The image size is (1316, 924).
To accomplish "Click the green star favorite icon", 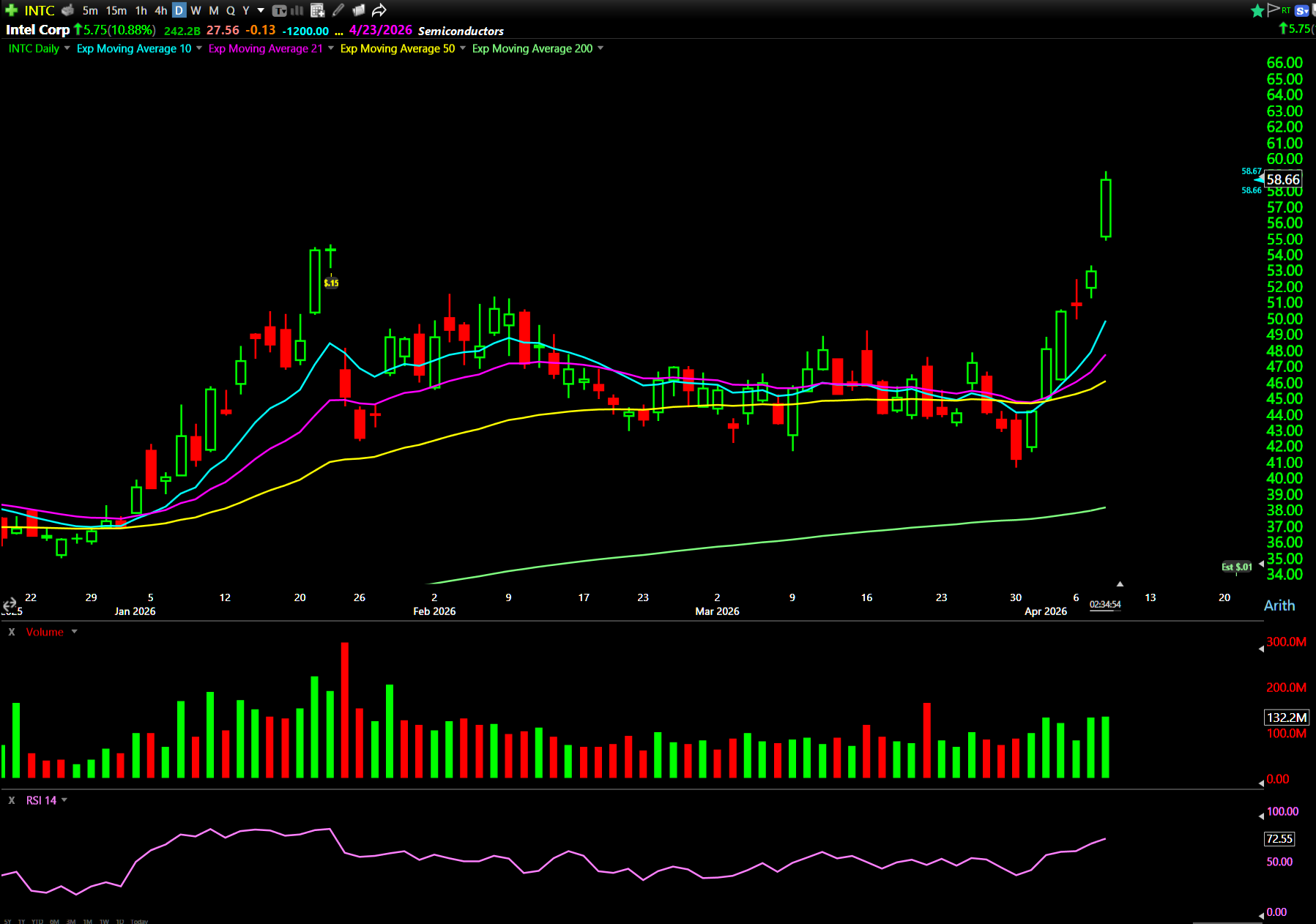I will [1257, 10].
